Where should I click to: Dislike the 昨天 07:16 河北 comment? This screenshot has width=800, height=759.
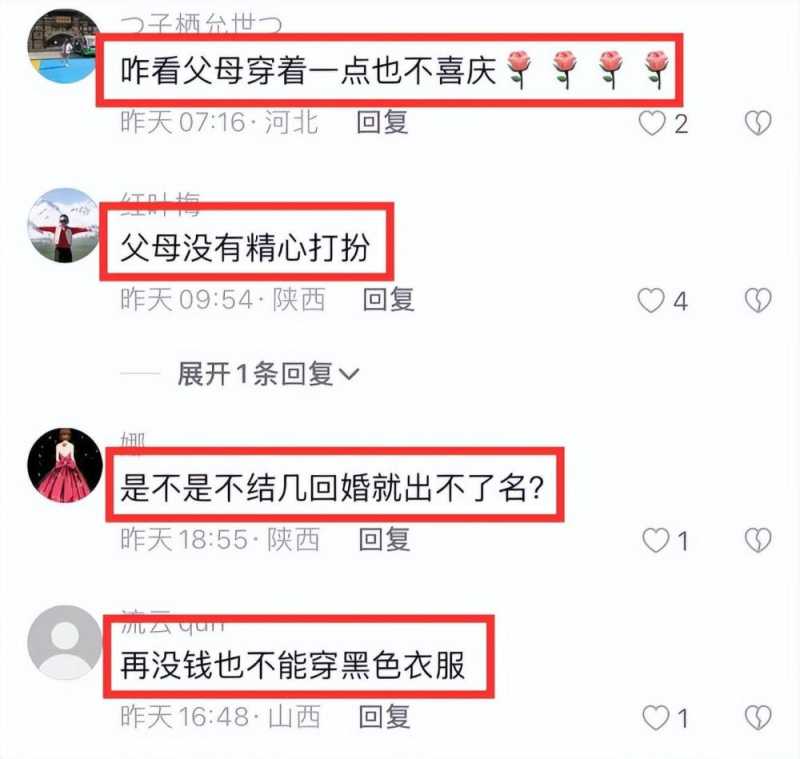[758, 123]
